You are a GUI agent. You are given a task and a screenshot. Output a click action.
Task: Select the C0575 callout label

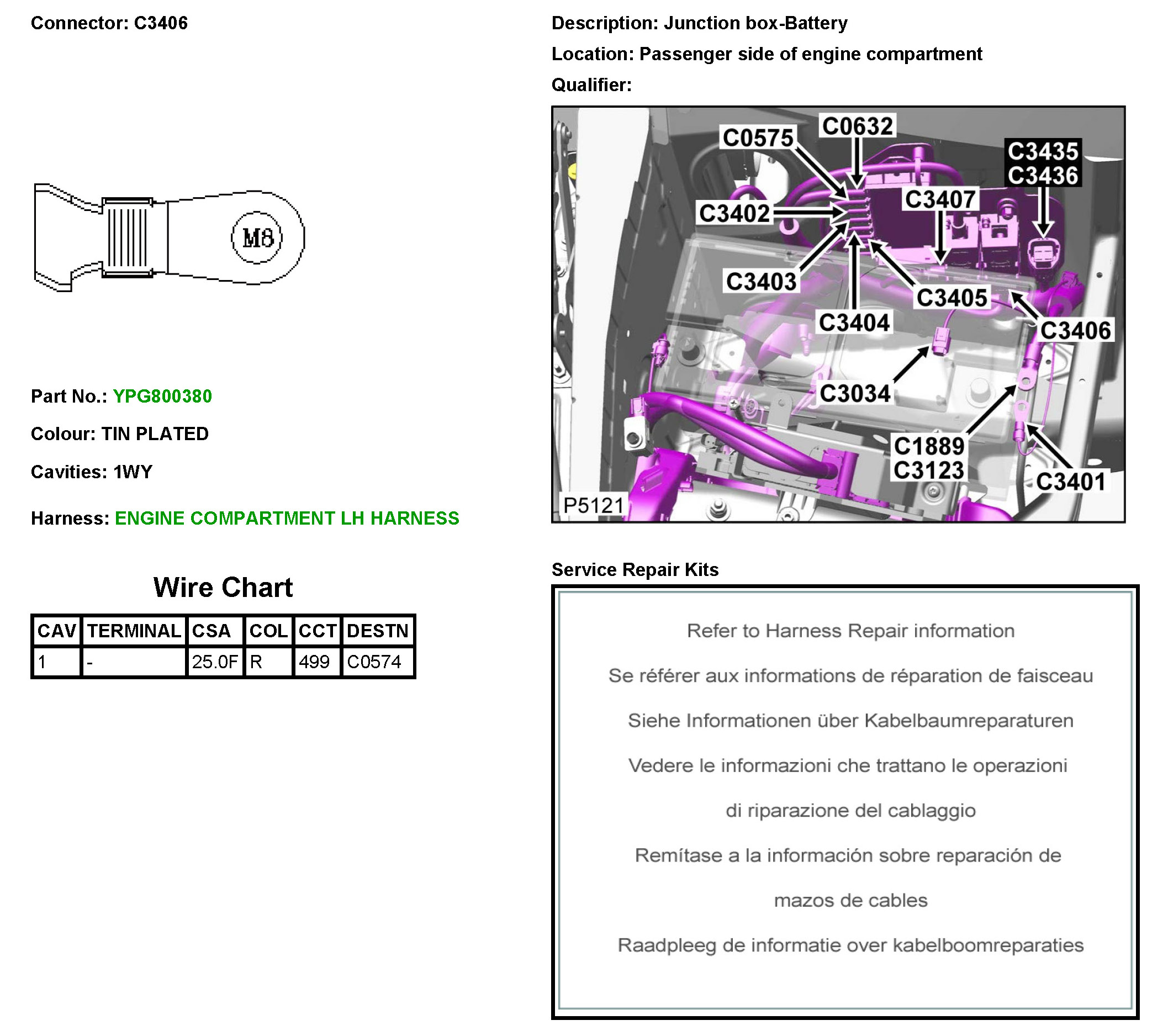pyautogui.click(x=757, y=138)
